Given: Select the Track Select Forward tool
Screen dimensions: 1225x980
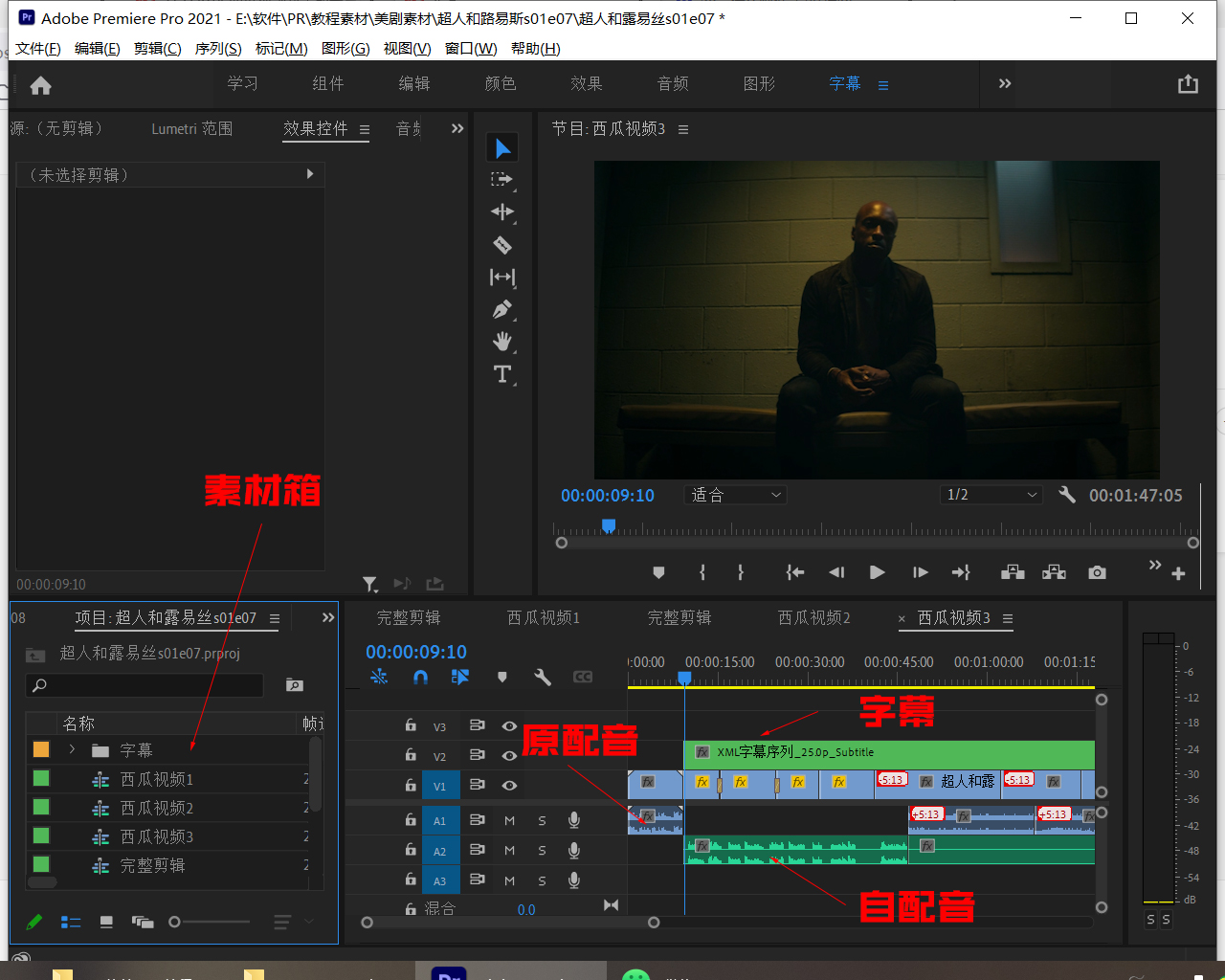Looking at the screenshot, I should 502,180.
